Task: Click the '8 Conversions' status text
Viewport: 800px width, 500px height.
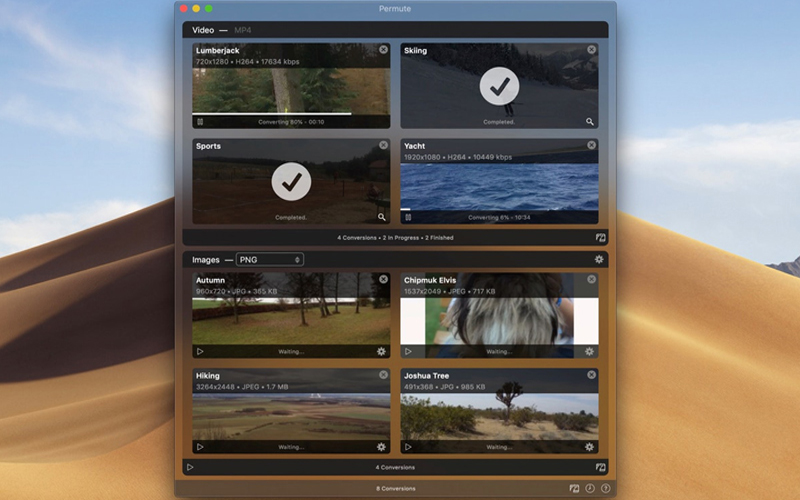Action: click(395, 488)
